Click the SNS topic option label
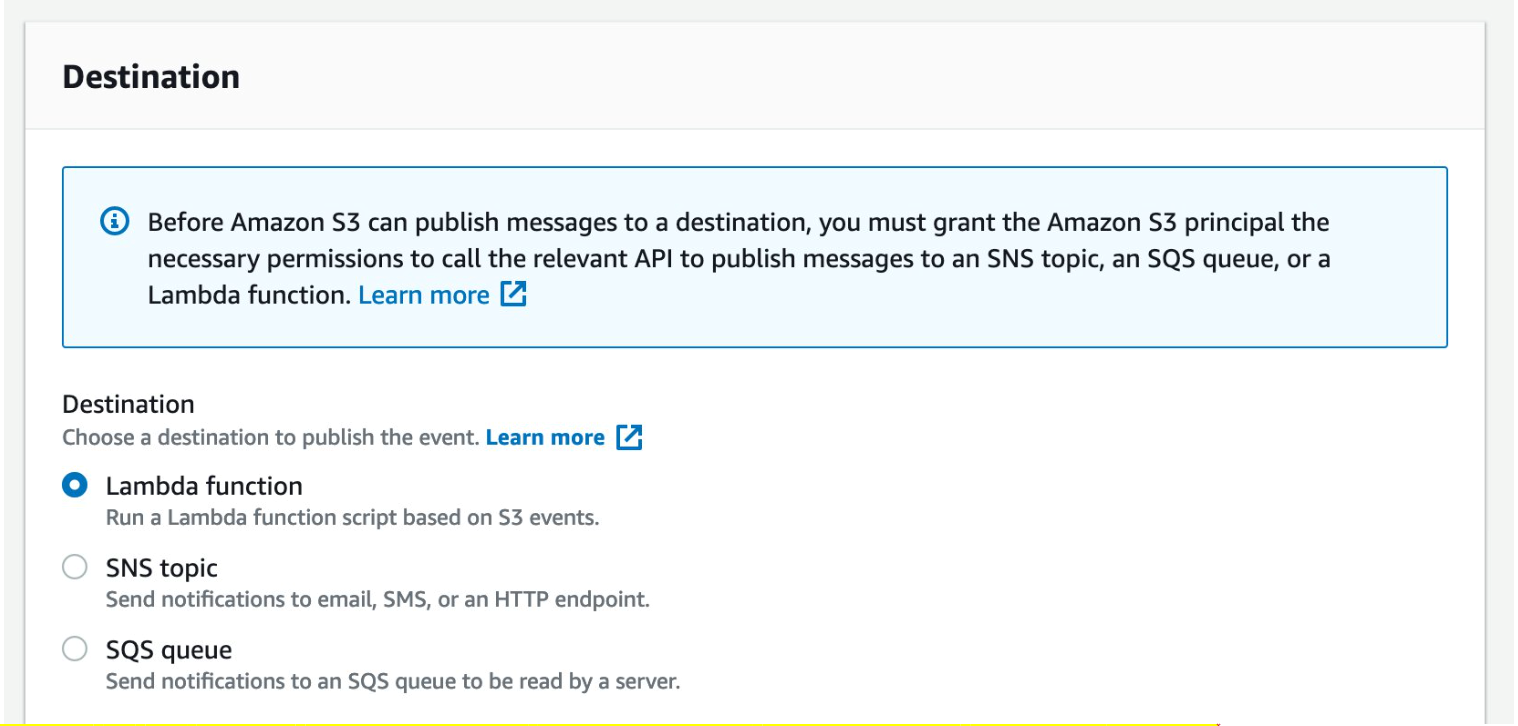The height and width of the screenshot is (726, 1518). click(161, 568)
